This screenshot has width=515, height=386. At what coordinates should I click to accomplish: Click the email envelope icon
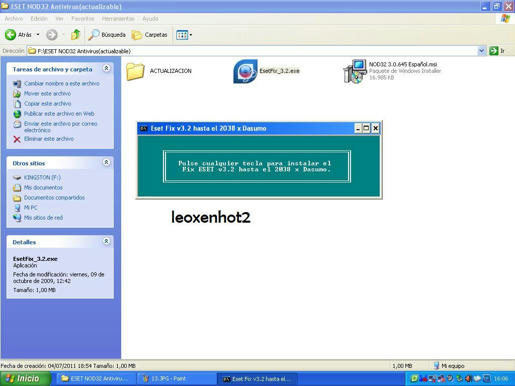17,124
